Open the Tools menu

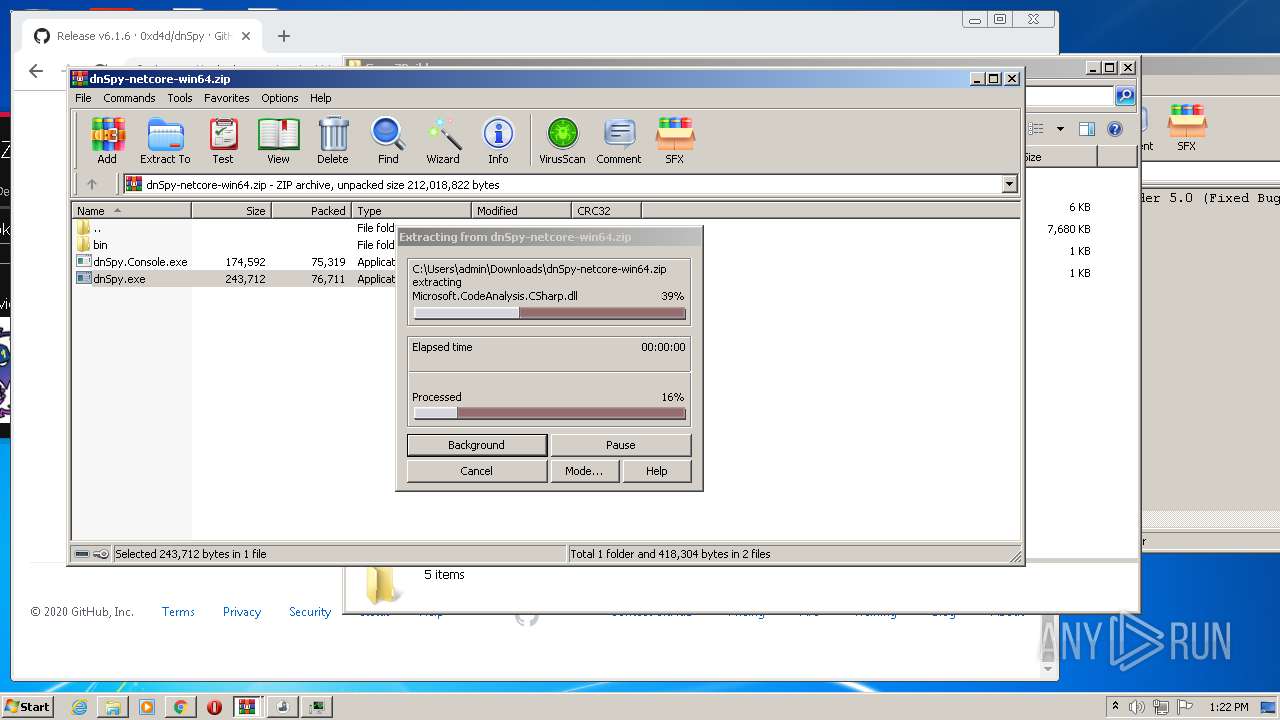click(x=180, y=98)
